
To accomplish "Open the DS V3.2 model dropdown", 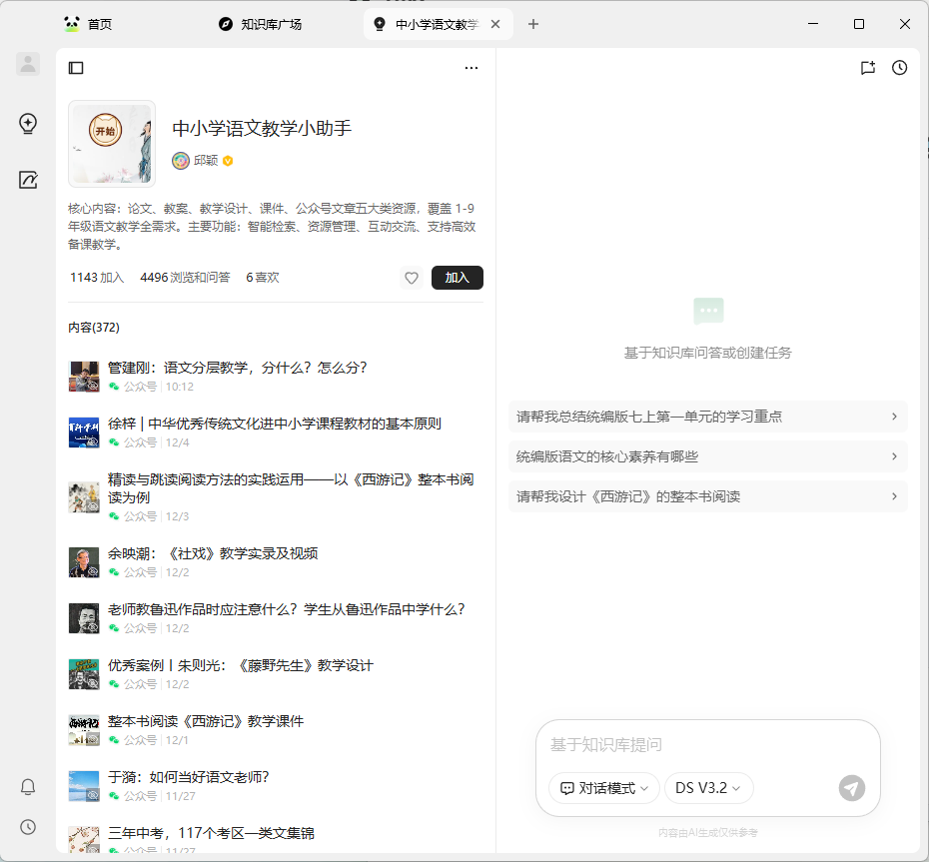I will [x=708, y=788].
